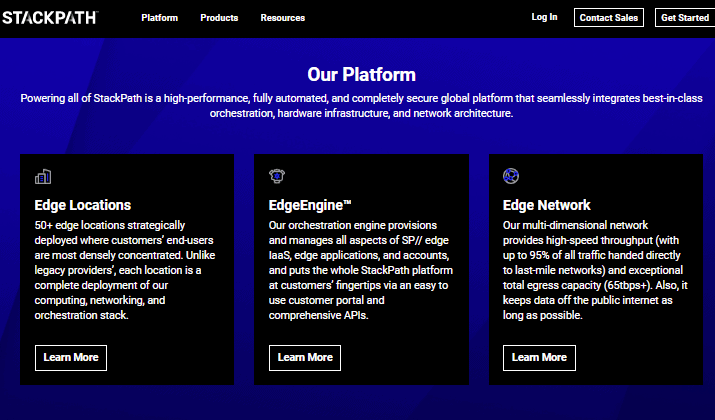
Task: Open the Products menu
Action: [x=219, y=18]
